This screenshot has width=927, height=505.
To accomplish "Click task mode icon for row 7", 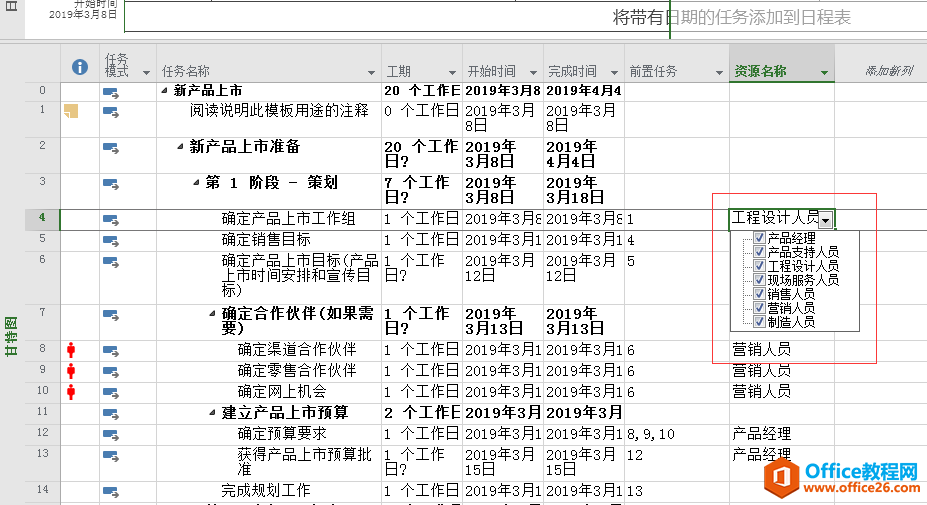I will (x=111, y=315).
